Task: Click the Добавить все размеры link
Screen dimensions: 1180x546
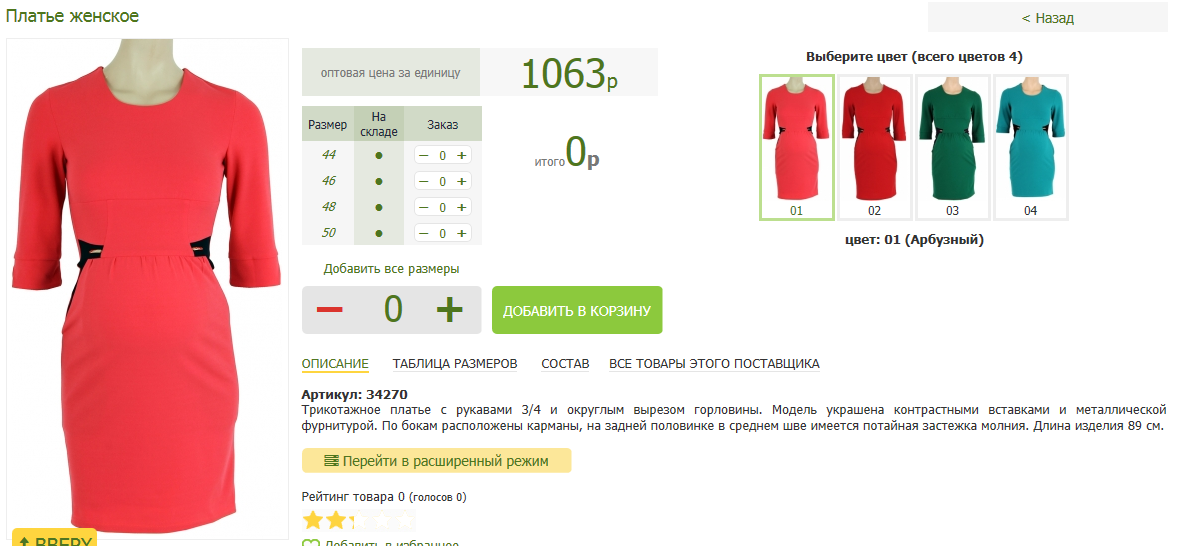Action: tap(391, 269)
